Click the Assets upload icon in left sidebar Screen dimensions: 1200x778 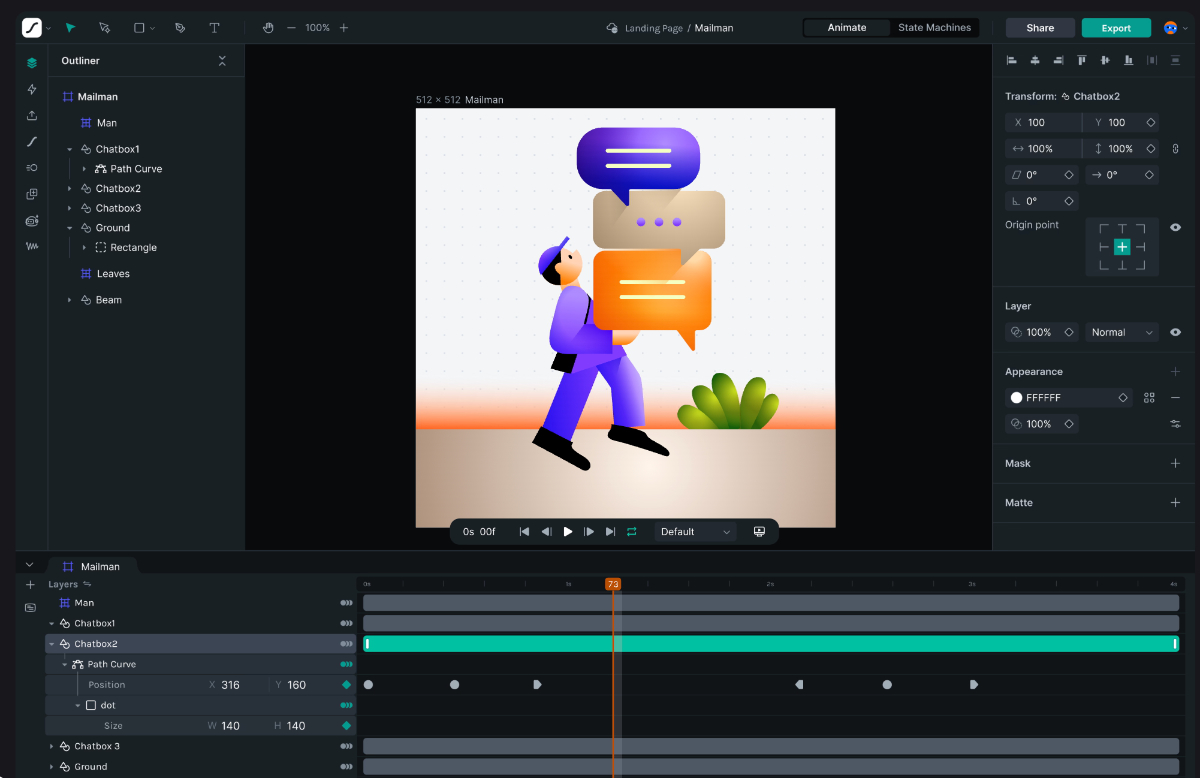point(31,115)
